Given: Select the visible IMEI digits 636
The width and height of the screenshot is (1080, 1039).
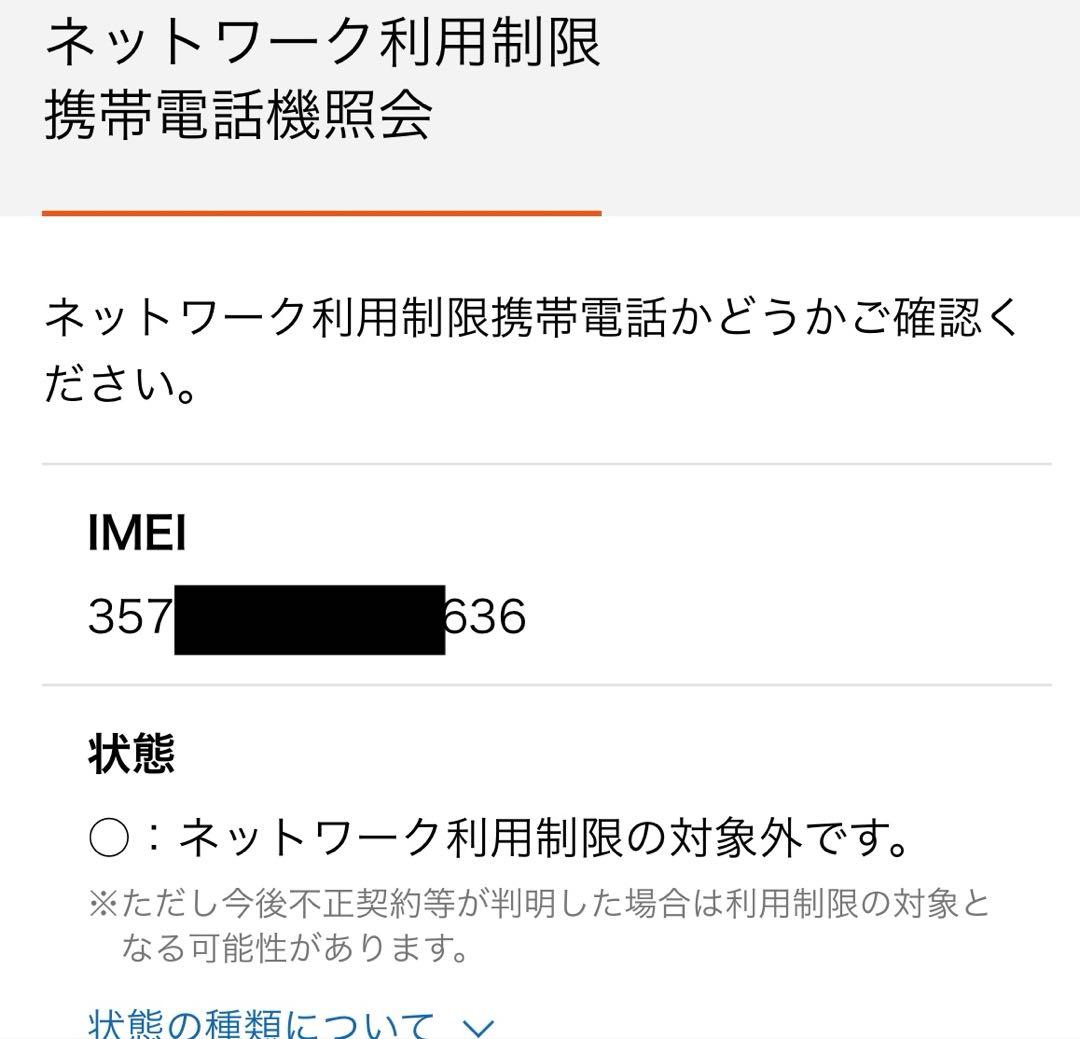Looking at the screenshot, I should (485, 617).
